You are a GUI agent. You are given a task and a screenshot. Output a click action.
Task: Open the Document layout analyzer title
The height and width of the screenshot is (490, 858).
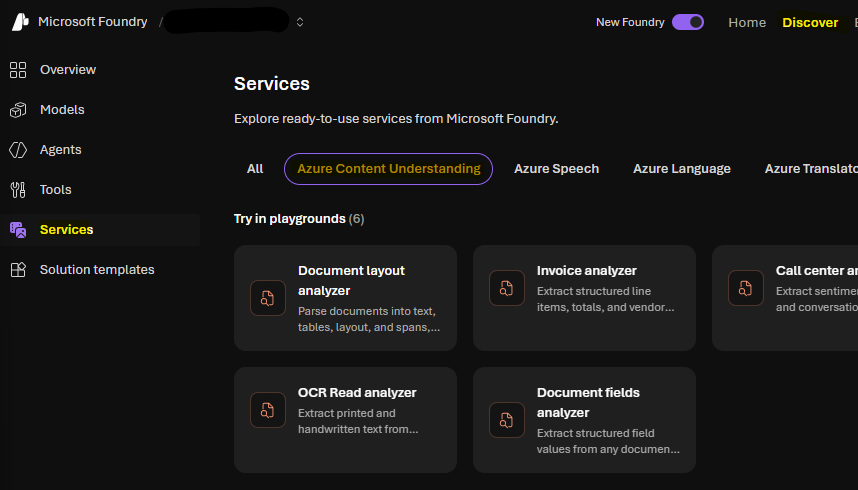click(x=351, y=280)
